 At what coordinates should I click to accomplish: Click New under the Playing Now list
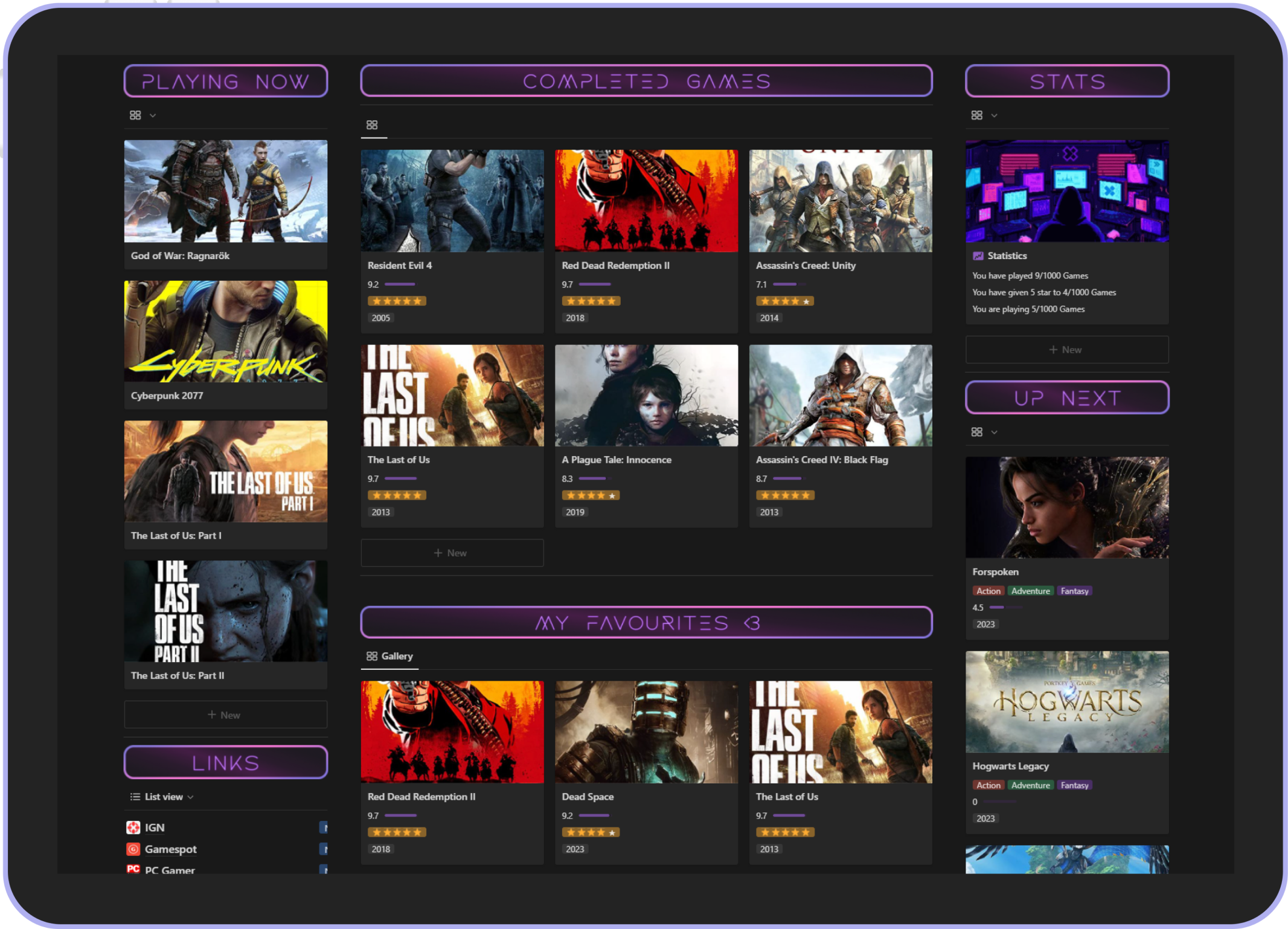(225, 715)
